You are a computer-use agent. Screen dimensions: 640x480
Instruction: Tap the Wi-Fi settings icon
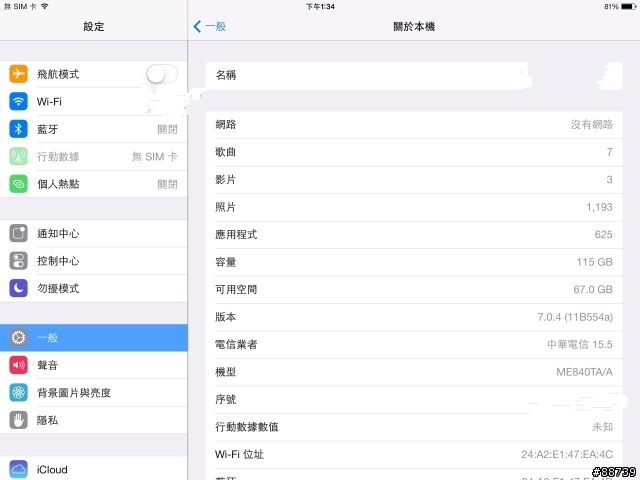point(18,101)
